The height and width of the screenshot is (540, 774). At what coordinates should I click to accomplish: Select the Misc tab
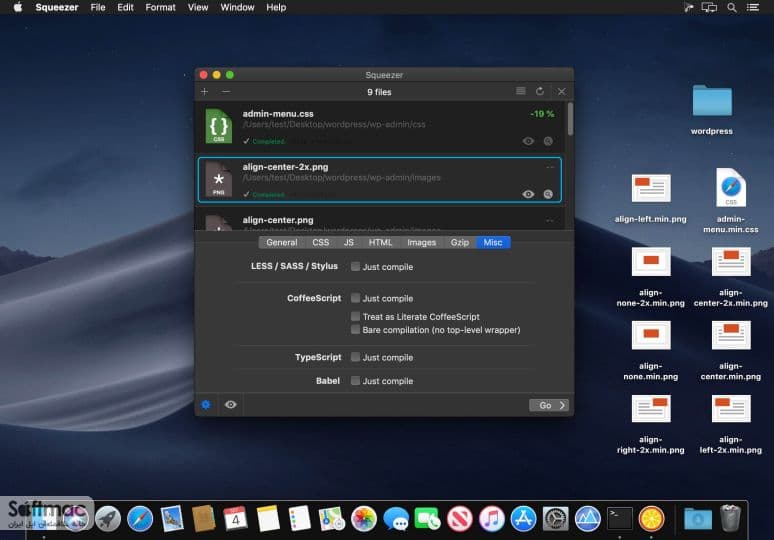493,242
